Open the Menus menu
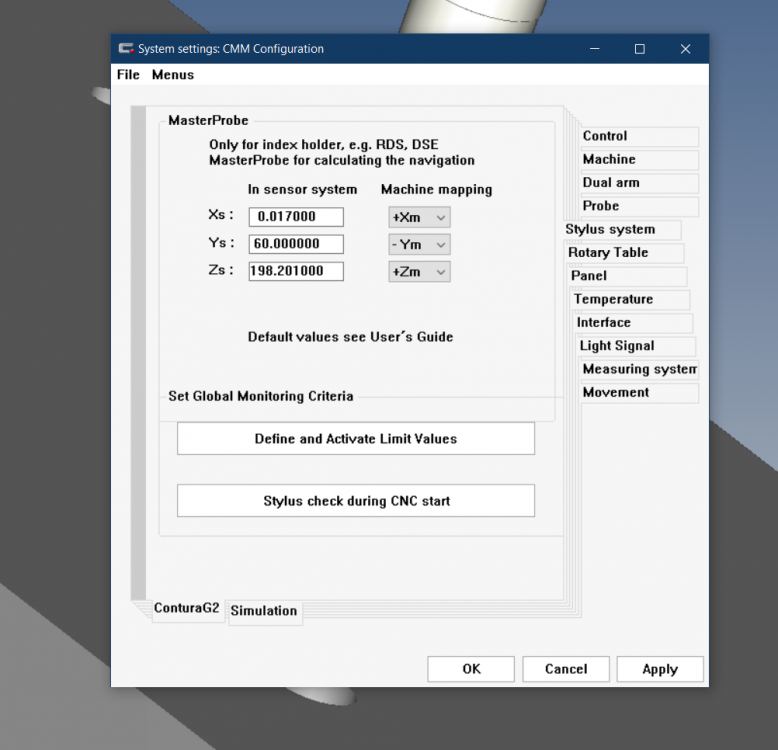This screenshot has width=778, height=750. (x=173, y=75)
